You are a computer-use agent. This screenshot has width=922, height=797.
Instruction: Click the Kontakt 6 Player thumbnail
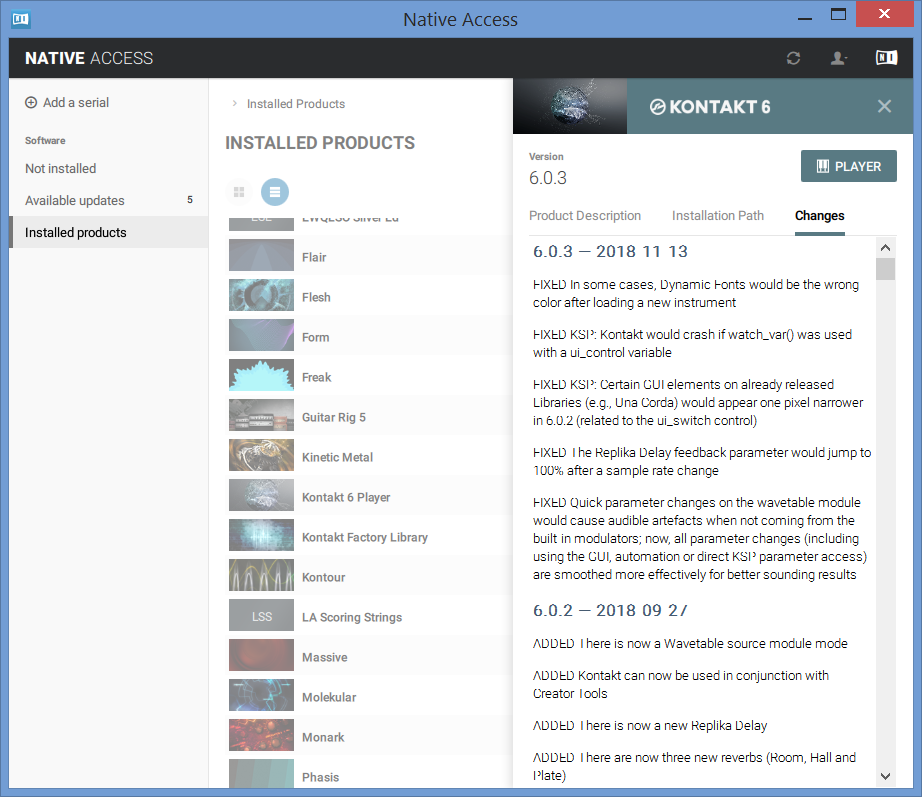pyautogui.click(x=261, y=495)
